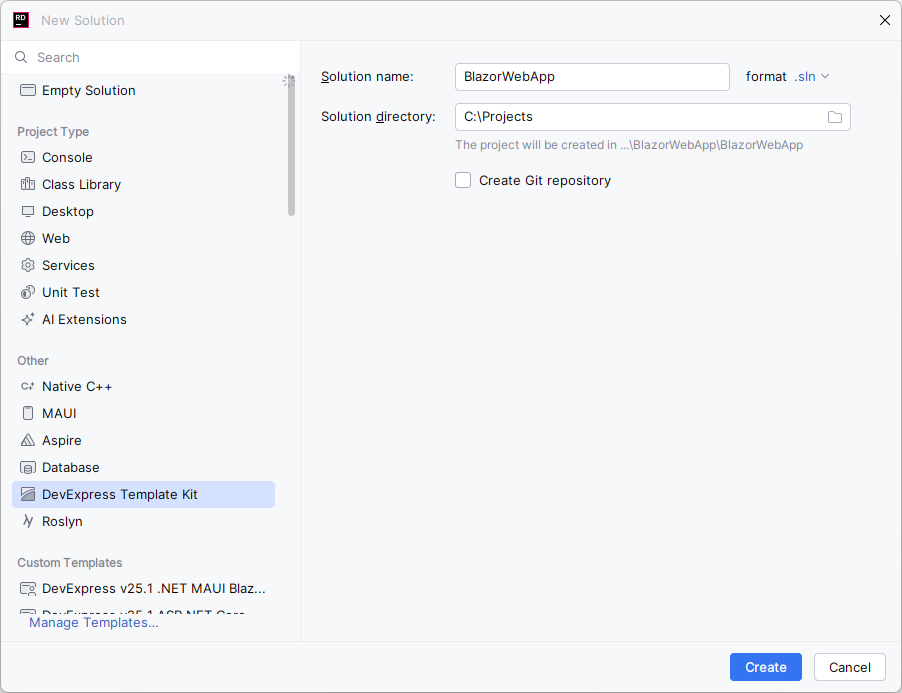
Task: Select the Empty Solution template
Action: (x=88, y=90)
